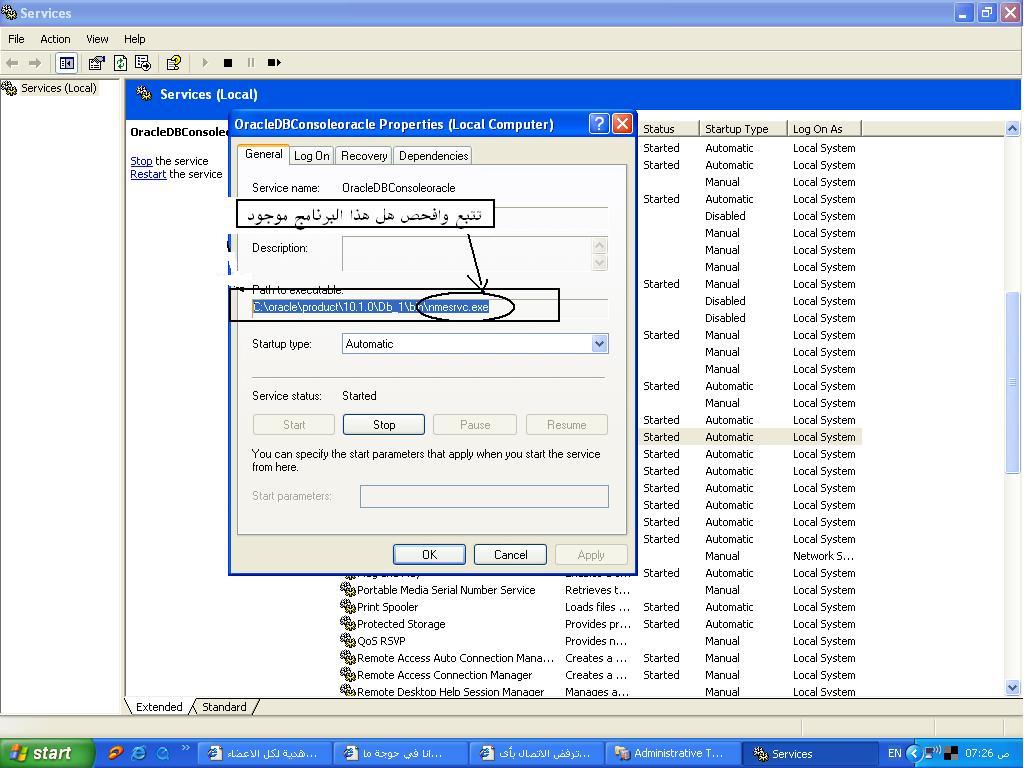Click Cancel in the Properties dialog
Image resolution: width=1024 pixels, height=768 pixels.
click(510, 555)
